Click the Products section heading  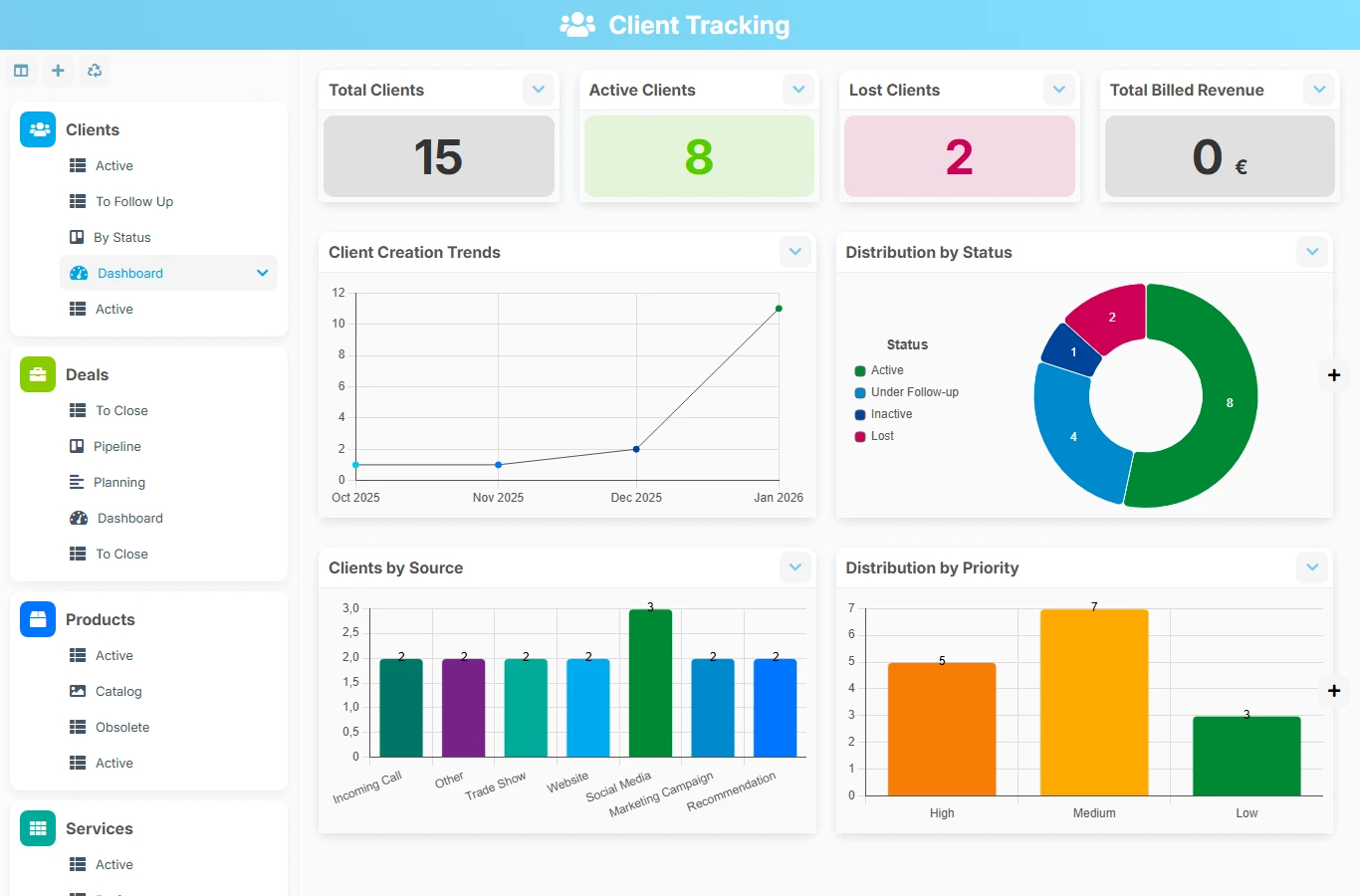100,619
